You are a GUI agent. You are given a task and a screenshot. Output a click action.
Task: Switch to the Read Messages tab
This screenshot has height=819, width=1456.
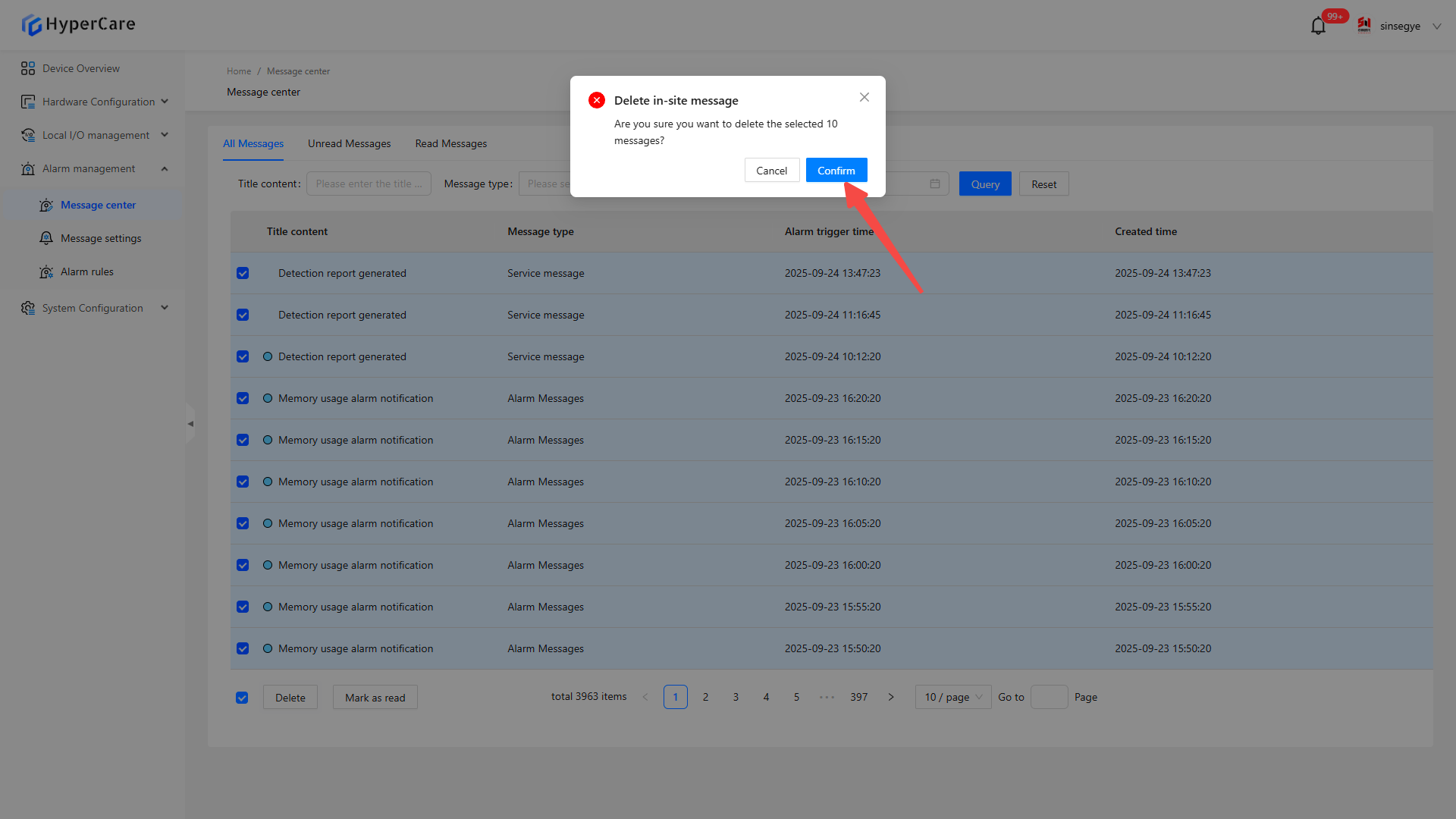450,143
